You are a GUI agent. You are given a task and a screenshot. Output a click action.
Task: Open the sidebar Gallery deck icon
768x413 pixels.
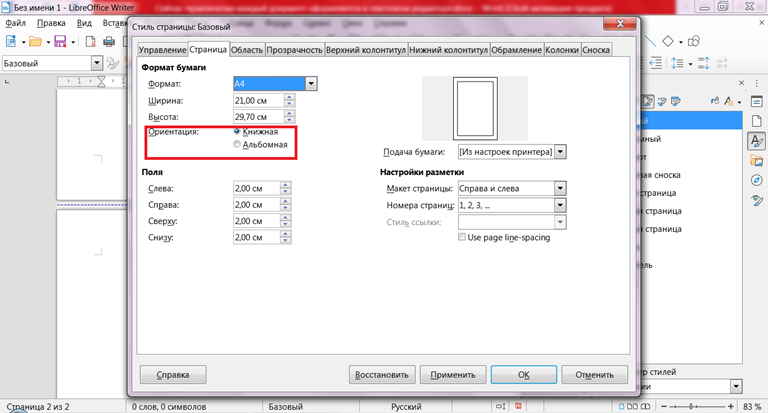[757, 161]
